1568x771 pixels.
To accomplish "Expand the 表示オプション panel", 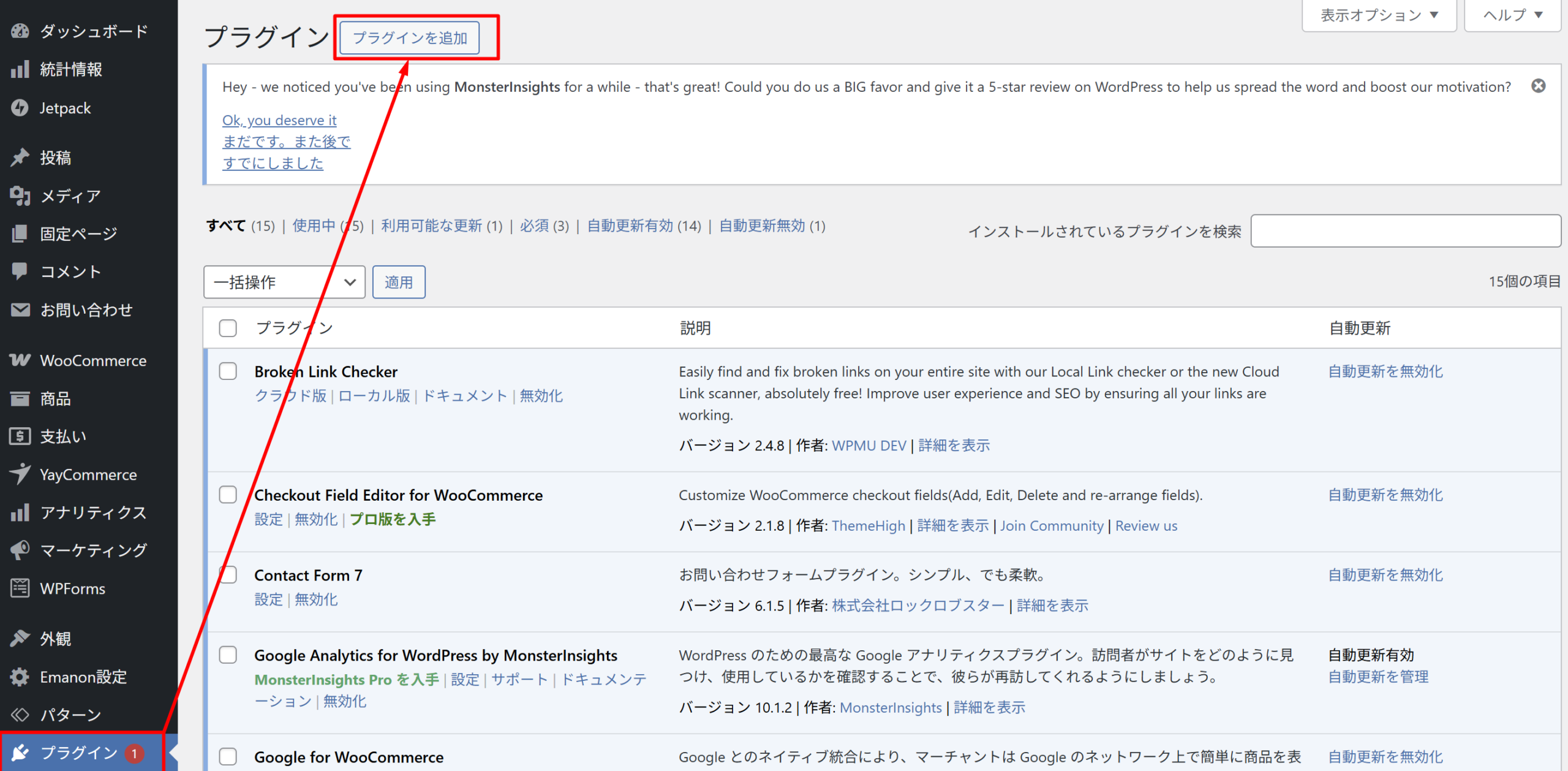I will coord(1379,15).
